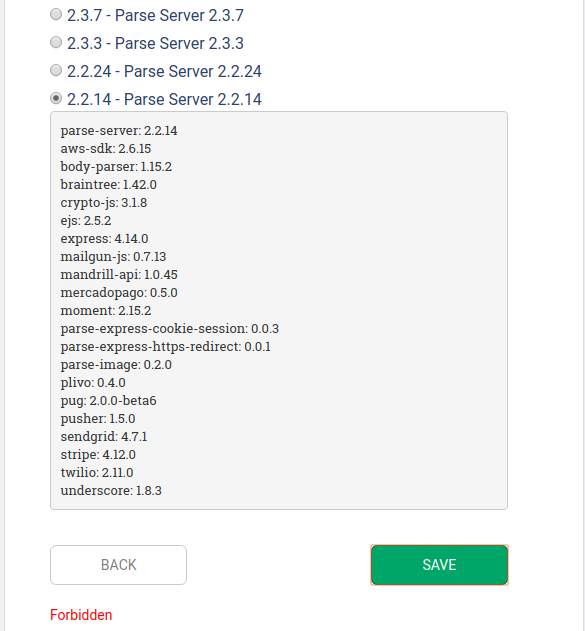Click the stripe: 4.12.0 line
Viewport: 585px width, 631px height.
point(98,455)
